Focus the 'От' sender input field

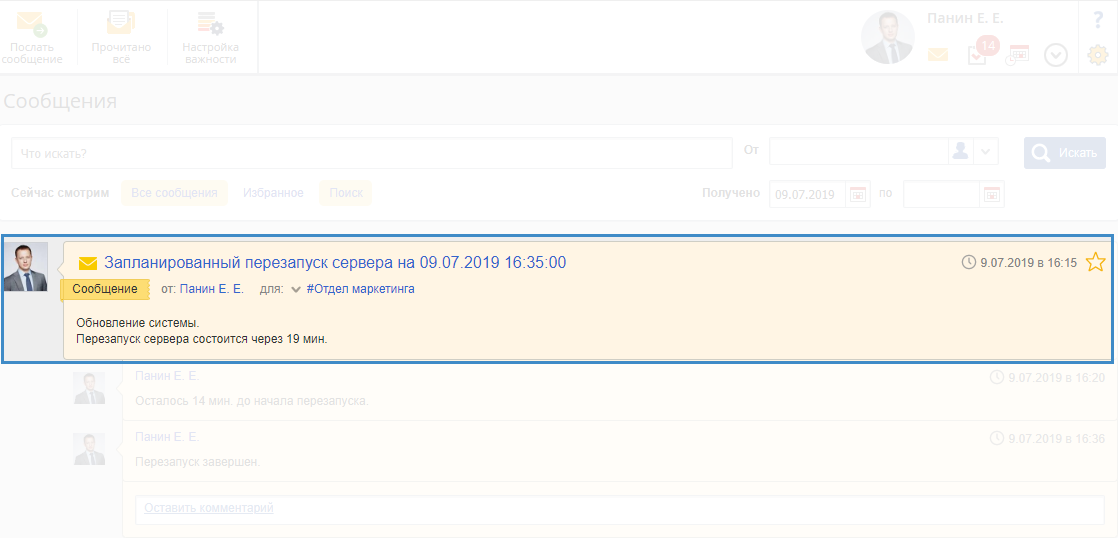coord(858,151)
